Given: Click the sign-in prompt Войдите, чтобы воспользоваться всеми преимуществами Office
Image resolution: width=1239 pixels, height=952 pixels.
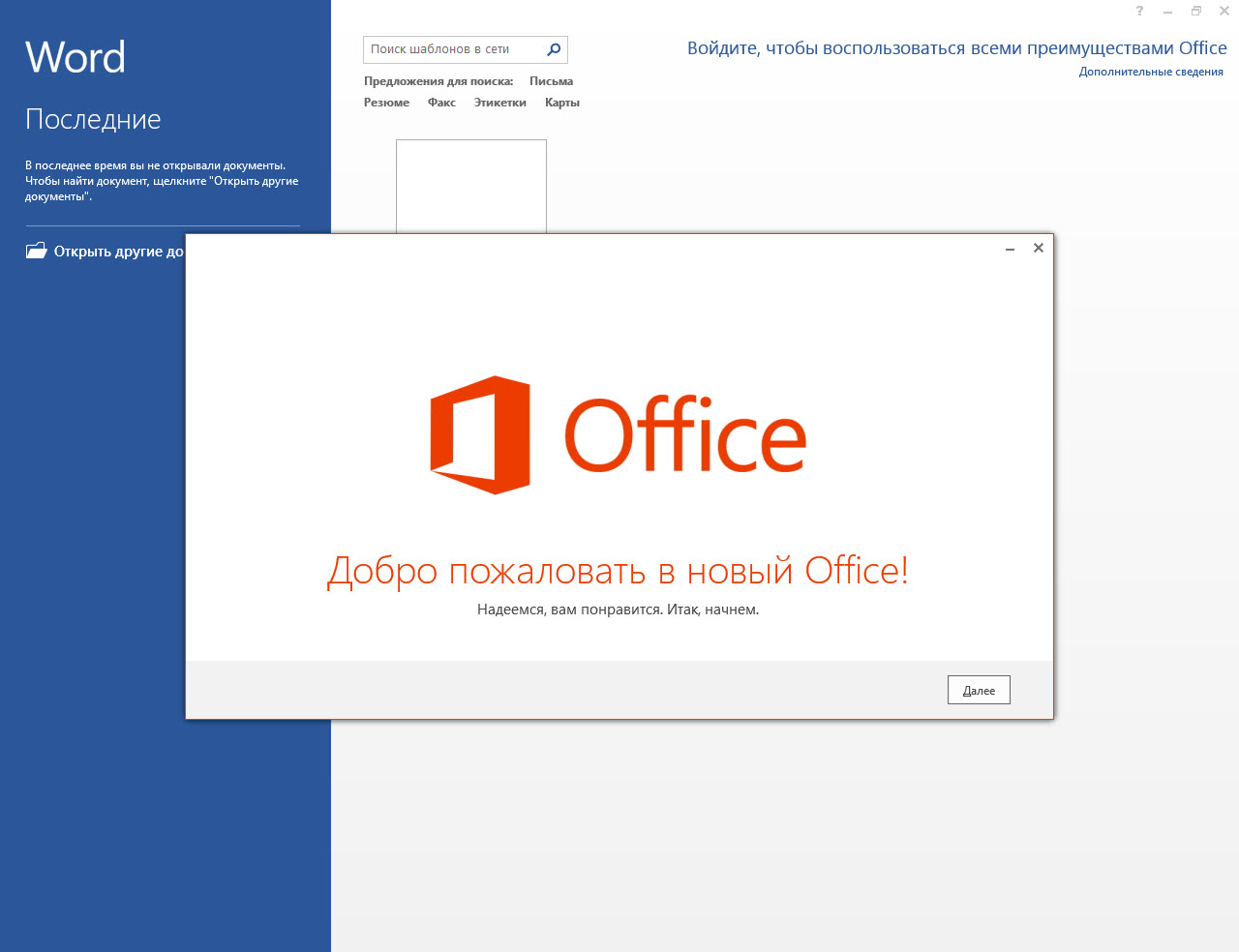Looking at the screenshot, I should click(x=957, y=48).
